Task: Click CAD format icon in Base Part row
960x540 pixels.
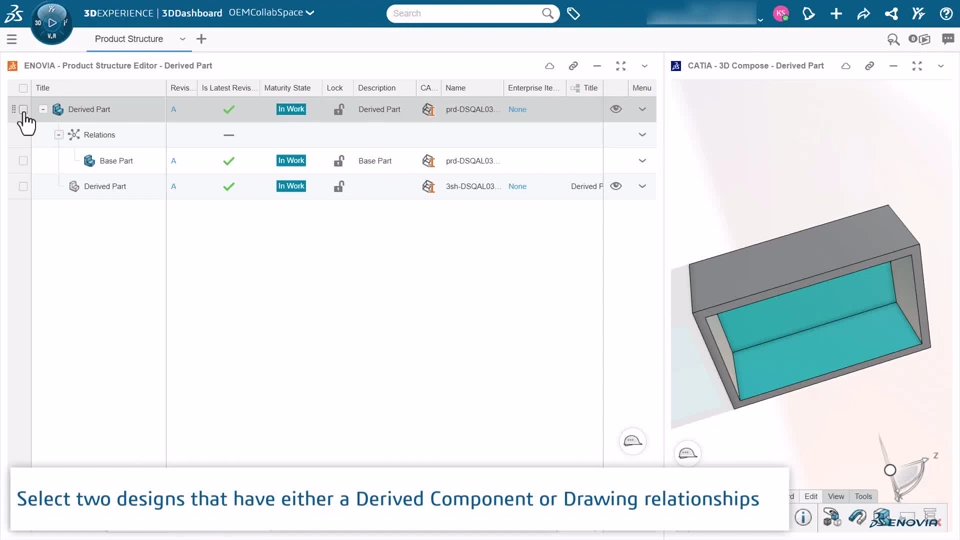Action: (429, 160)
